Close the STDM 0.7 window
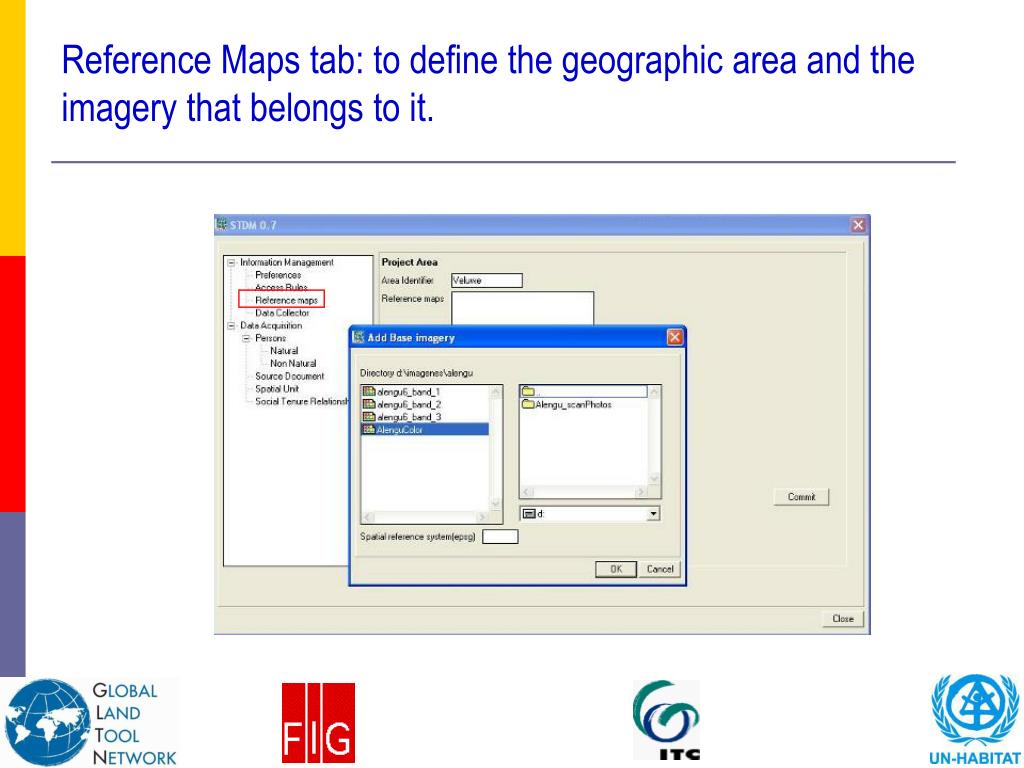Image resolution: width=1024 pixels, height=768 pixels. [x=858, y=225]
